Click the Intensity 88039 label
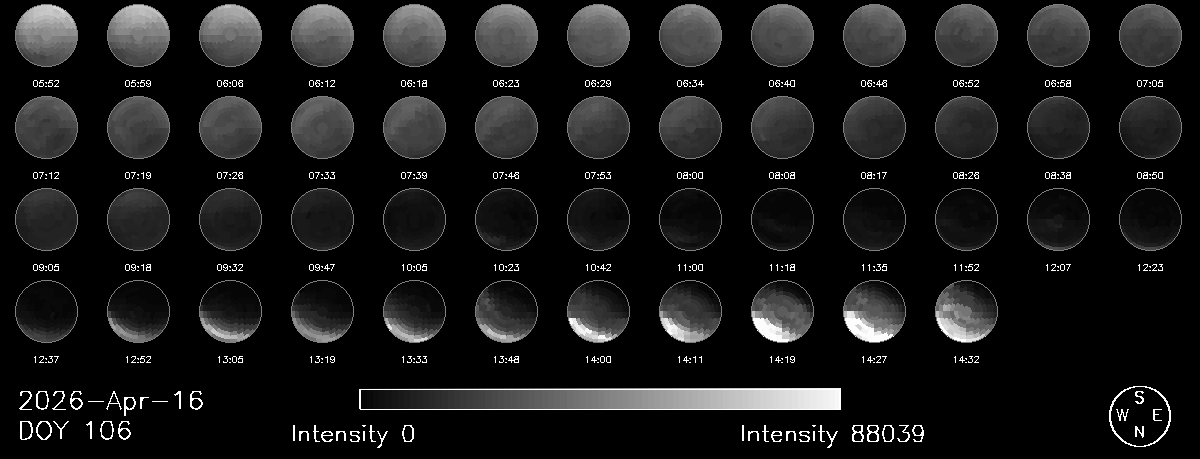The width and height of the screenshot is (1200, 459). coord(832,434)
